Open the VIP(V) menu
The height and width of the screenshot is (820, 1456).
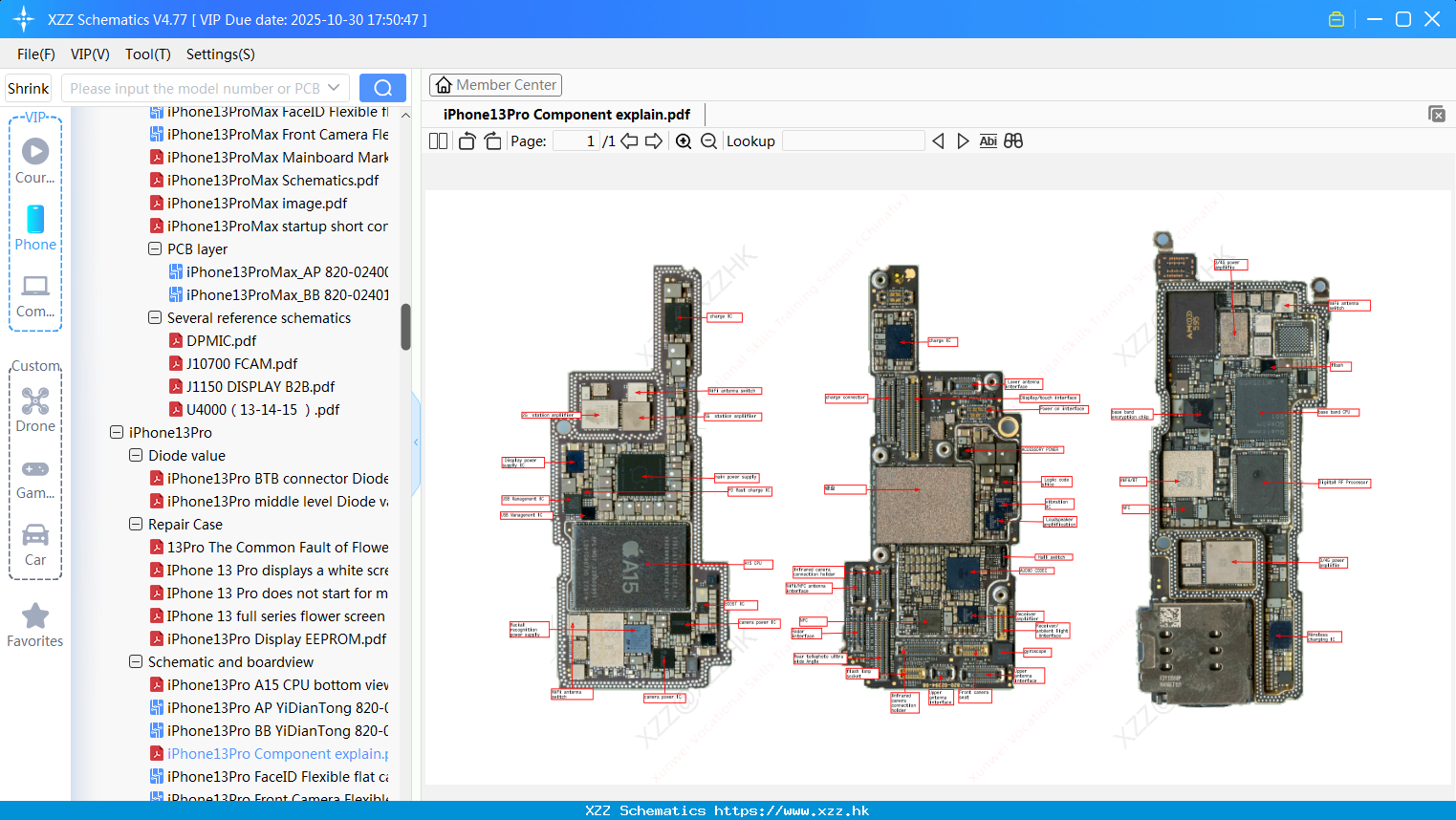tap(90, 54)
